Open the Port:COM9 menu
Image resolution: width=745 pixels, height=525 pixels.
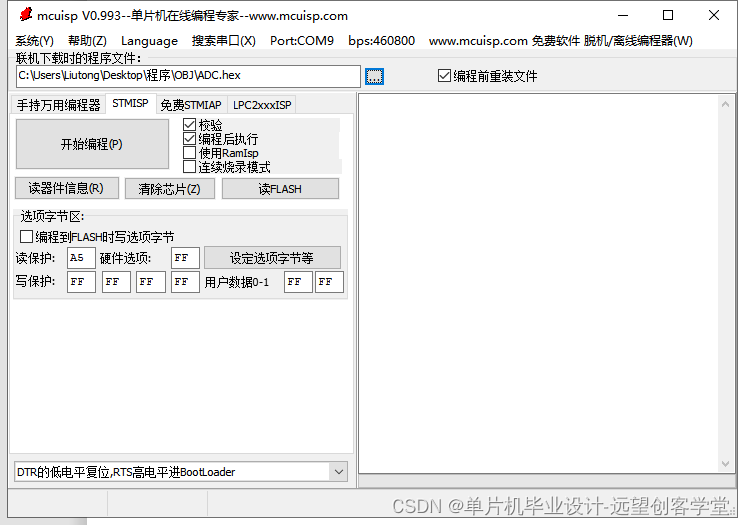click(x=302, y=41)
